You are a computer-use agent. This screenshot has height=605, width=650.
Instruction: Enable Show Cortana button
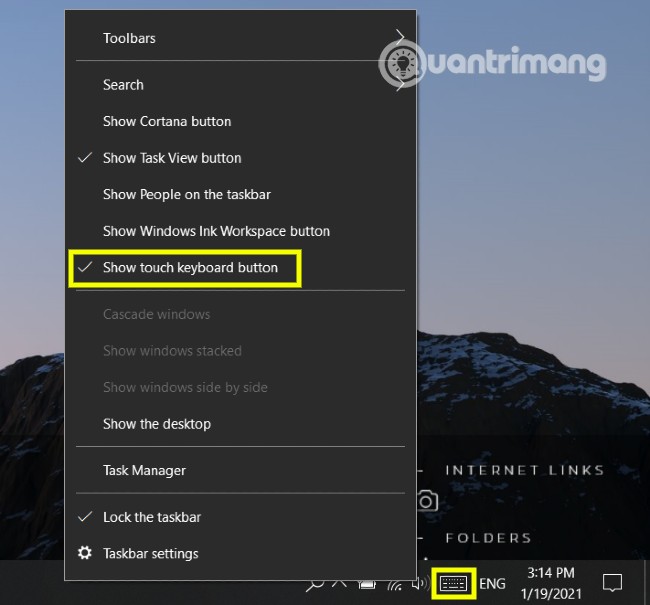pos(240,121)
